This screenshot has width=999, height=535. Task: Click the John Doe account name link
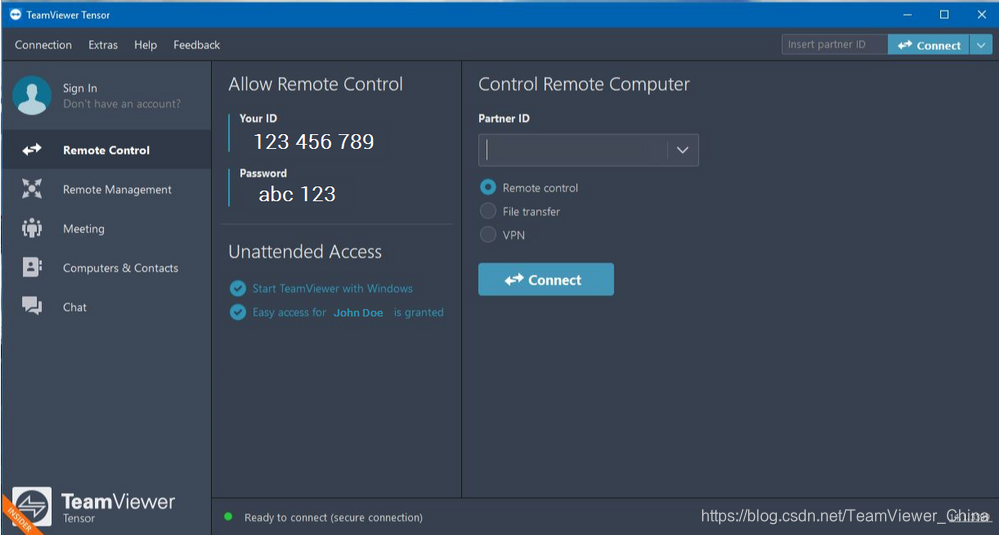pos(359,313)
